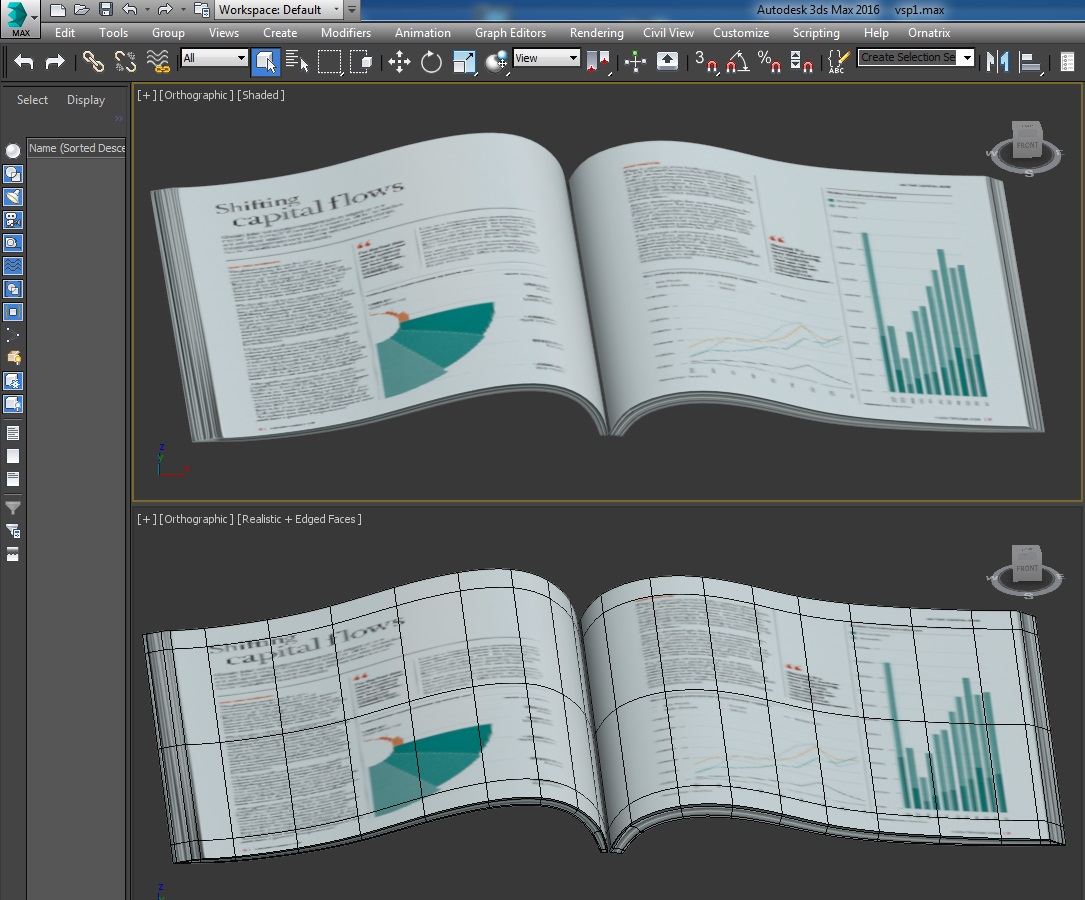This screenshot has height=900, width=1085.
Task: Click the Undo arrow in main toolbar
Action: pyautogui.click(x=24, y=62)
